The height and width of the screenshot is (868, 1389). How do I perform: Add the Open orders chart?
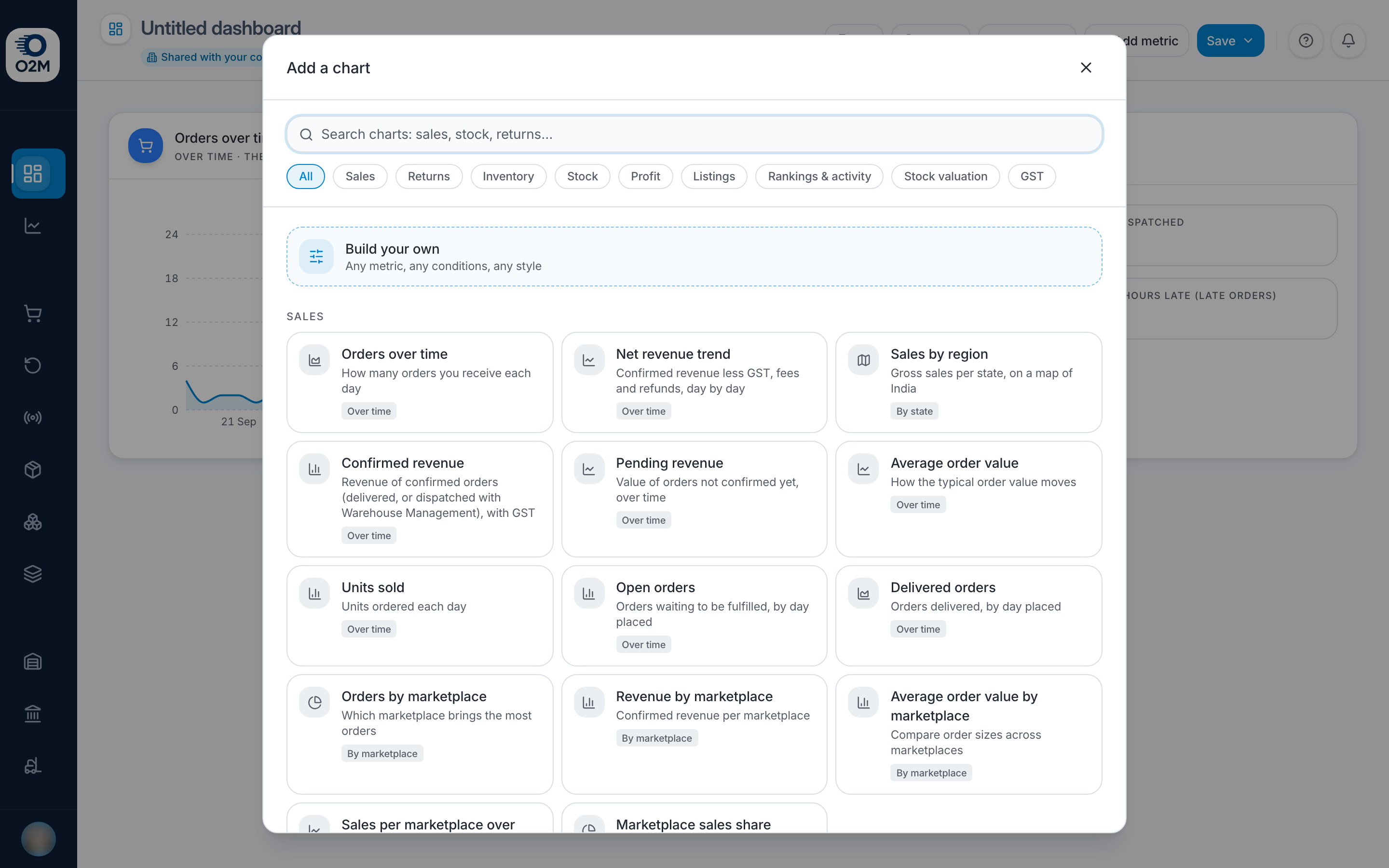pyautogui.click(x=694, y=616)
